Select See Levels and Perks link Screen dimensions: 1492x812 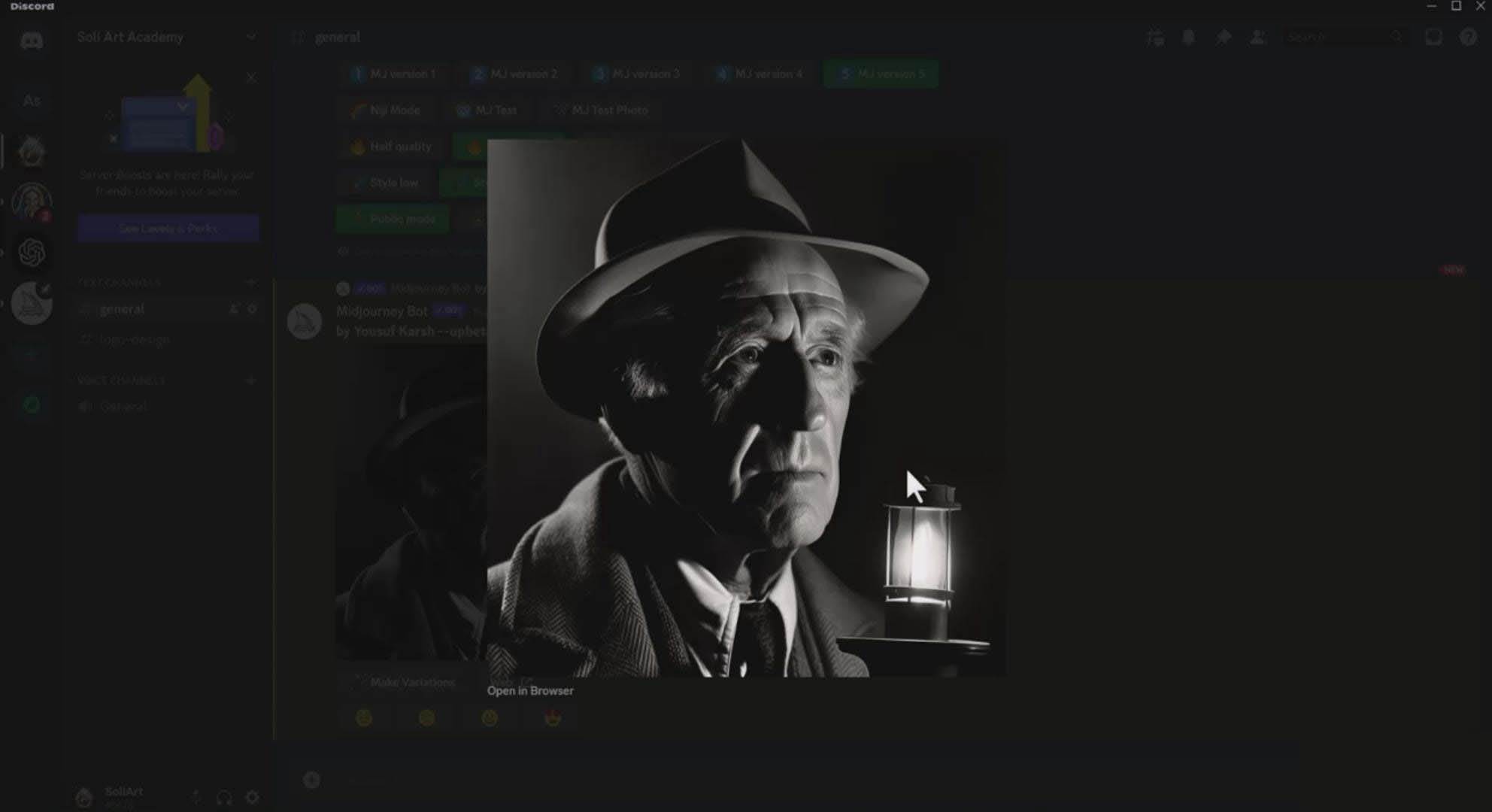(x=167, y=228)
